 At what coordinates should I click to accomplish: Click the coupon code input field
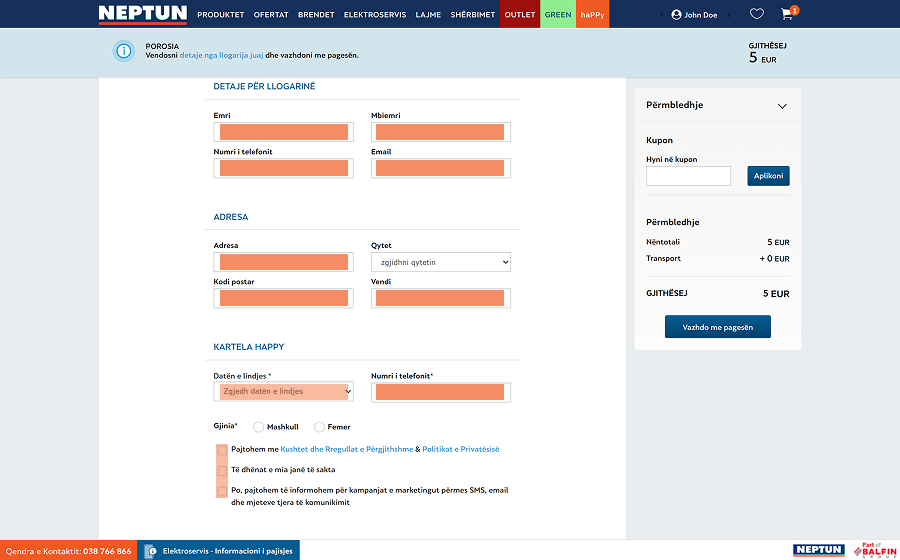[x=688, y=176]
